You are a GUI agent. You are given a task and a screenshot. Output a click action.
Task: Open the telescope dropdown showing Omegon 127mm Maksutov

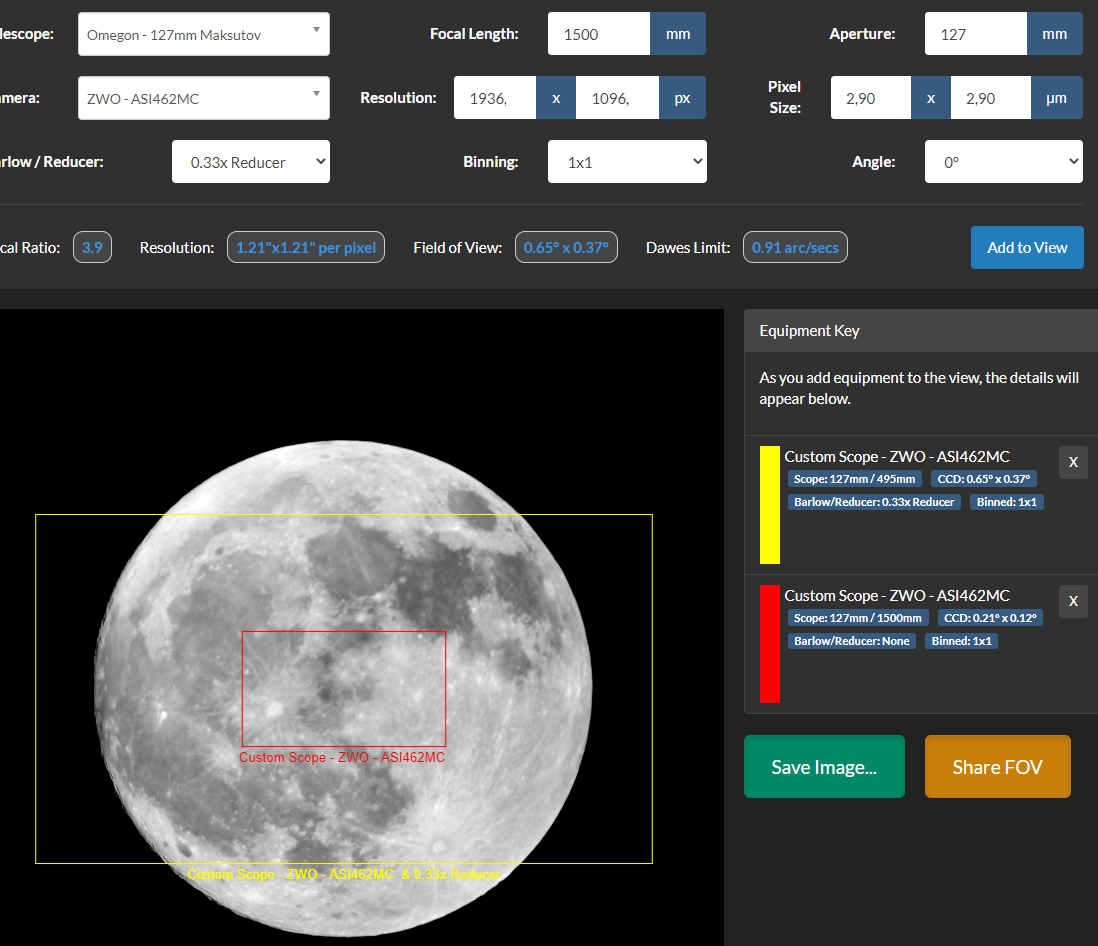(203, 34)
